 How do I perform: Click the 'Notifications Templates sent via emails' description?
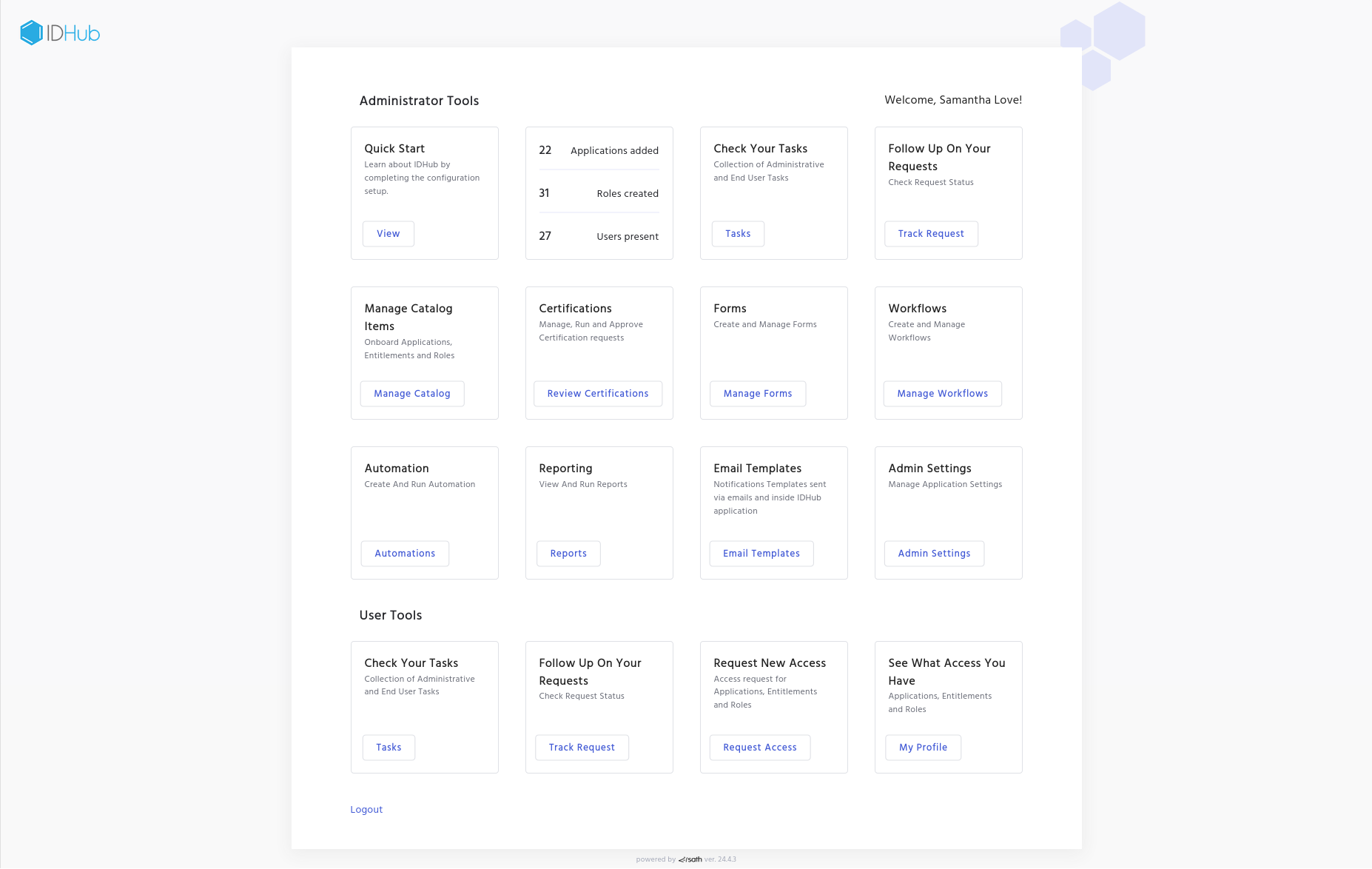tap(770, 497)
